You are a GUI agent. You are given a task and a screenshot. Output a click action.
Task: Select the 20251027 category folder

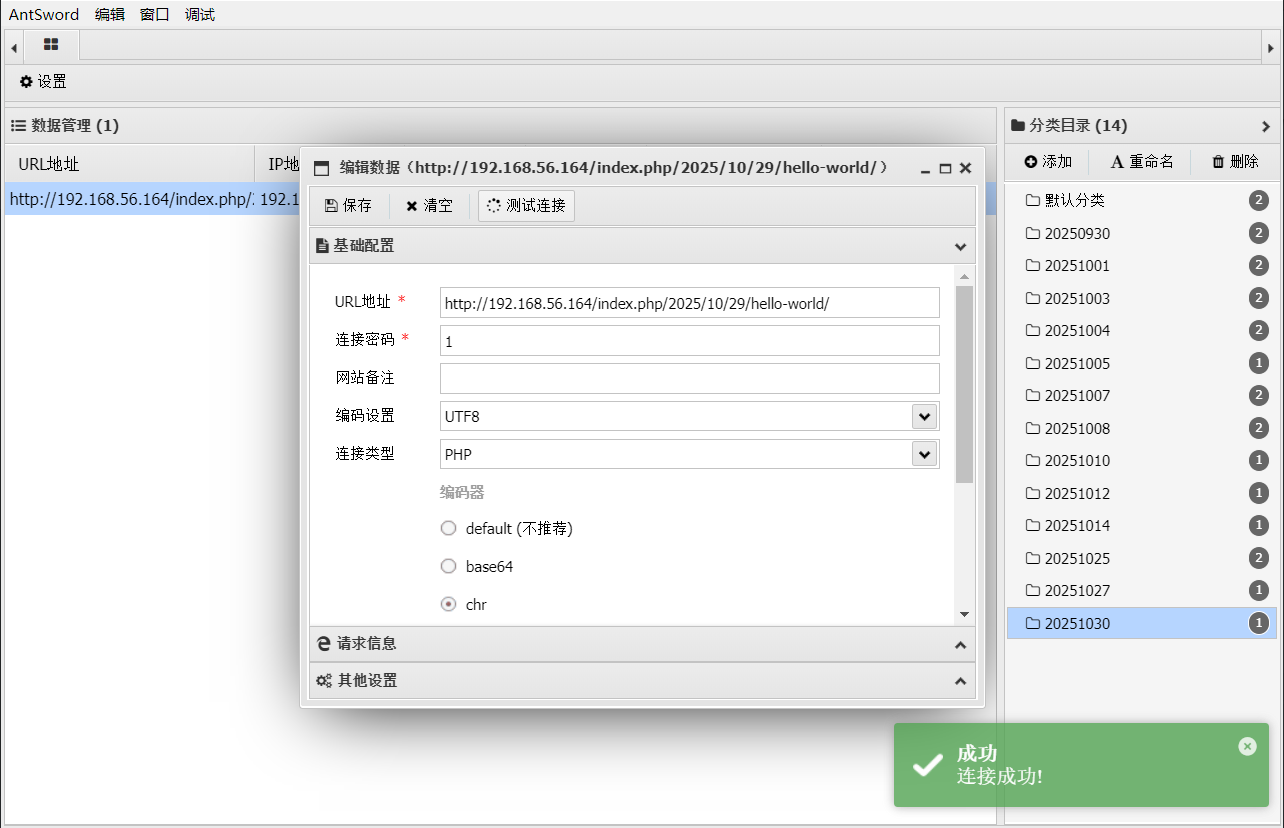[1077, 591]
